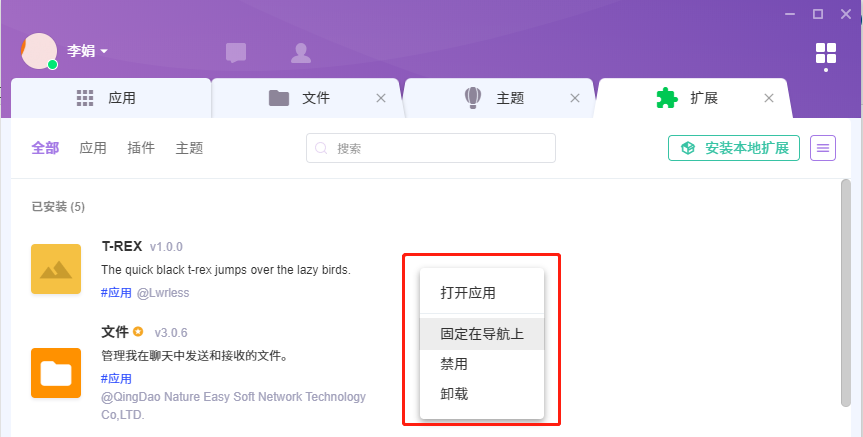Filter extensions by 插件 category
Viewport: 863px width, 437px height.
tap(141, 148)
